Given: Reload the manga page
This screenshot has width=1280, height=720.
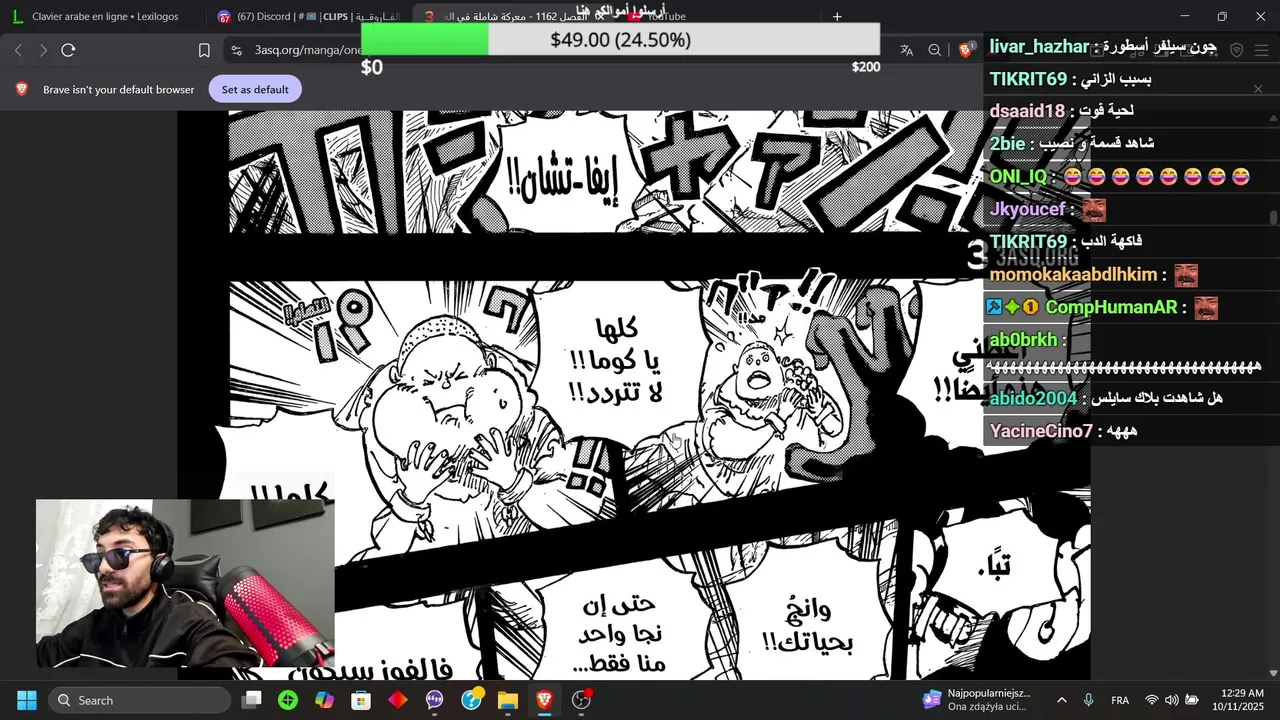Looking at the screenshot, I should coord(68,50).
